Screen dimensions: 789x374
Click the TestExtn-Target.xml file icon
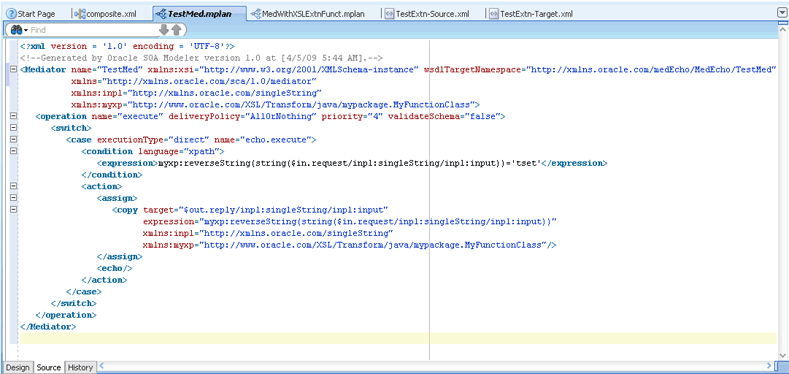(494, 14)
